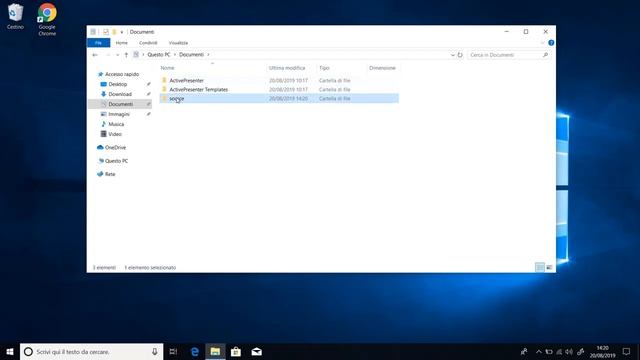This screenshot has height=360, width=640.
Task: Open Microsoft Store from the taskbar
Action: pyautogui.click(x=236, y=351)
